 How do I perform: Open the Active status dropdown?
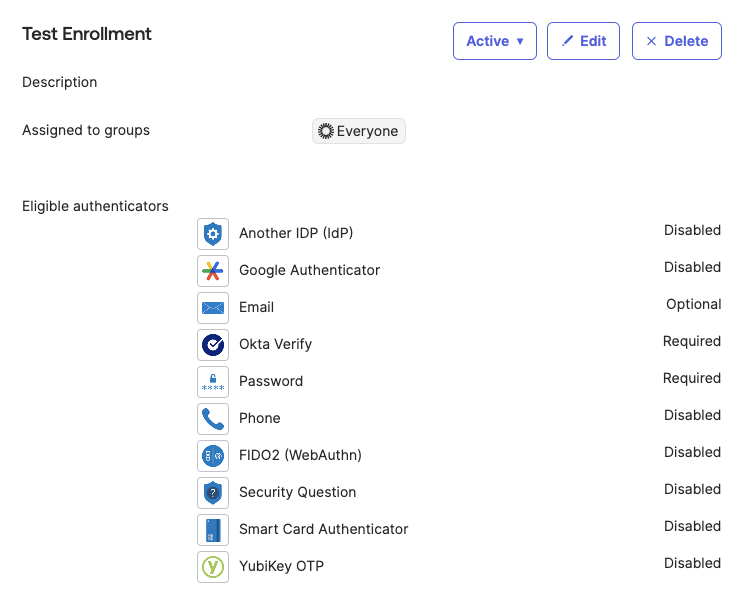tap(495, 41)
